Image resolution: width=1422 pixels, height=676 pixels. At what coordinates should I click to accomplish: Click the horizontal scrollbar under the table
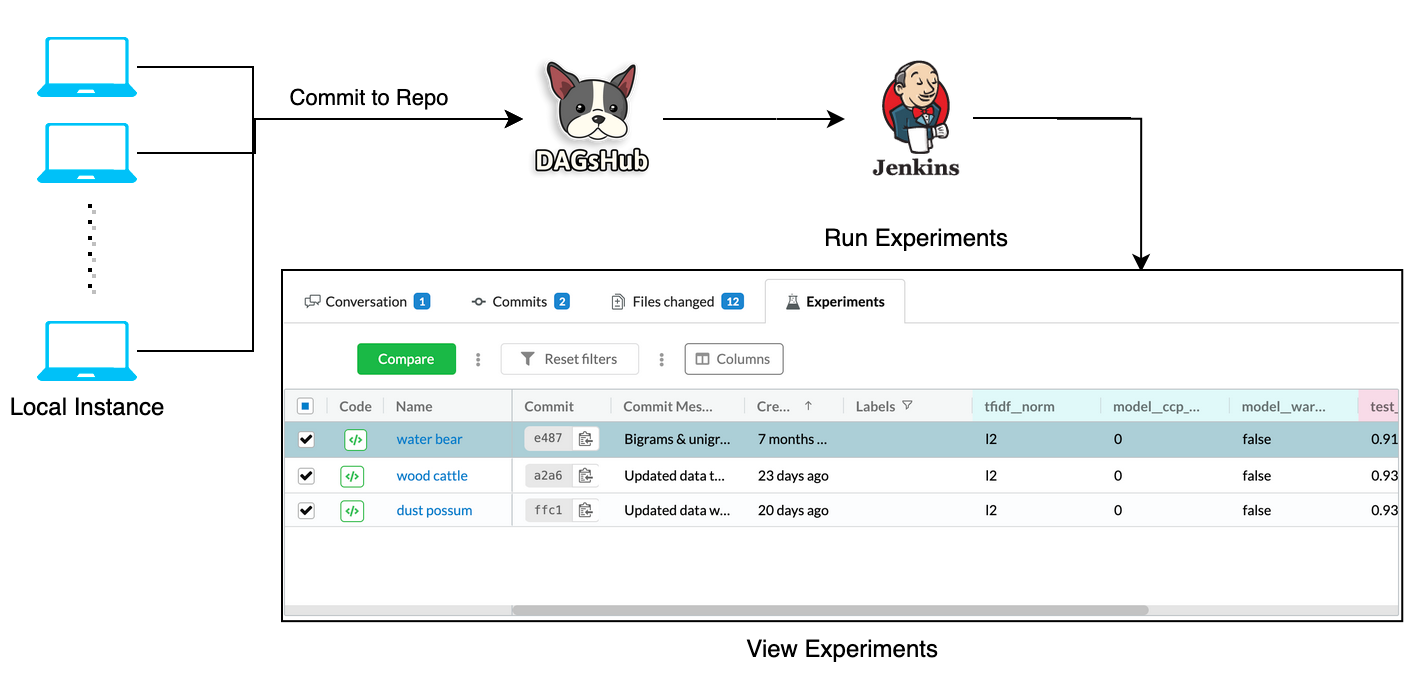(x=830, y=610)
